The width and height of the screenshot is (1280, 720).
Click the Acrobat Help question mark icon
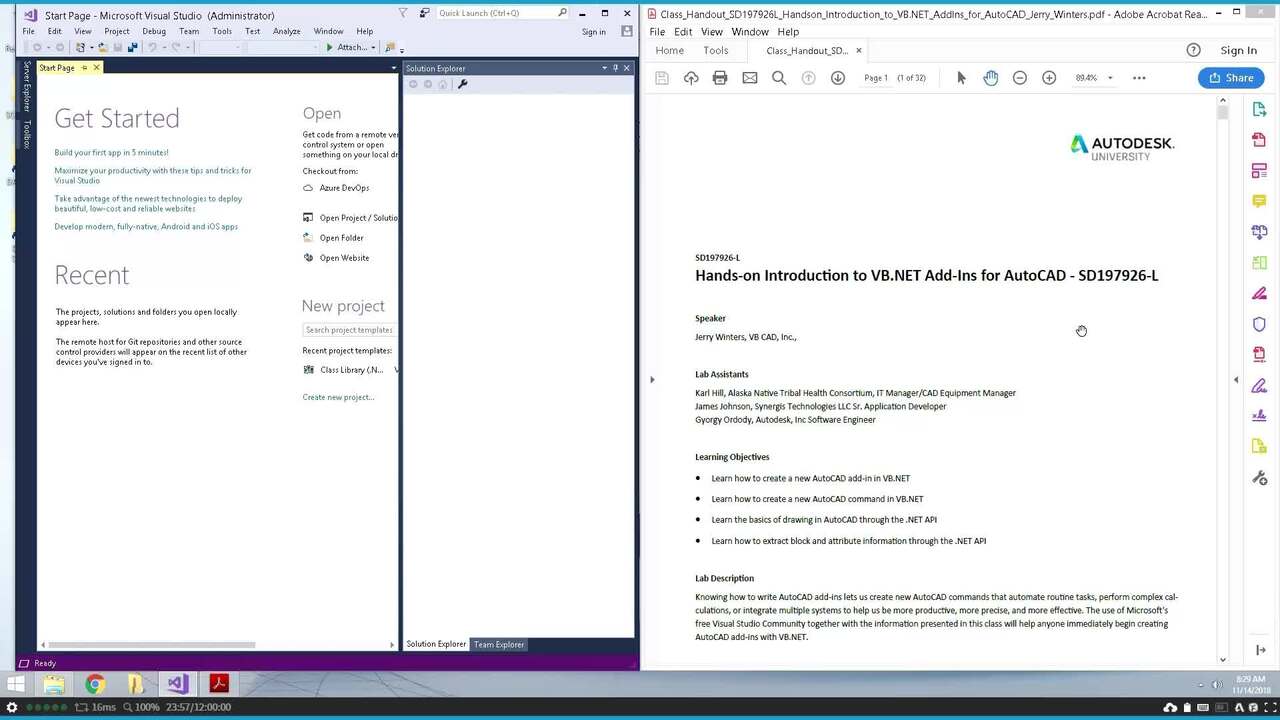(1193, 50)
